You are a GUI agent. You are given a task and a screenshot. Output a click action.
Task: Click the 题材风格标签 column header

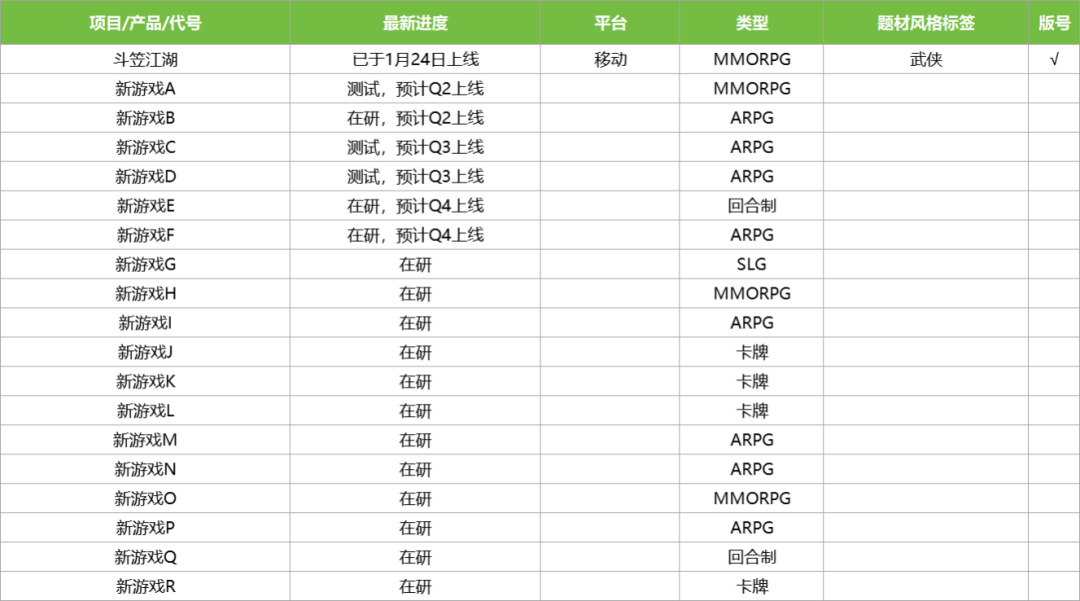926,23
